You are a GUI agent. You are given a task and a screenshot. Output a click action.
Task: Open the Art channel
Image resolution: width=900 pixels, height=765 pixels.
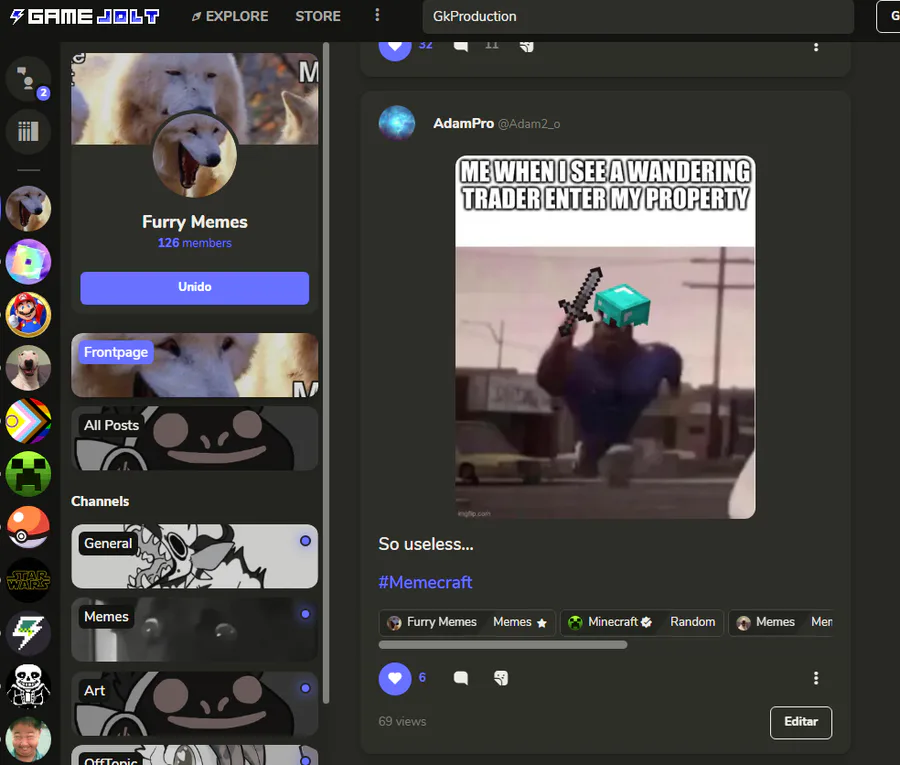pos(195,704)
